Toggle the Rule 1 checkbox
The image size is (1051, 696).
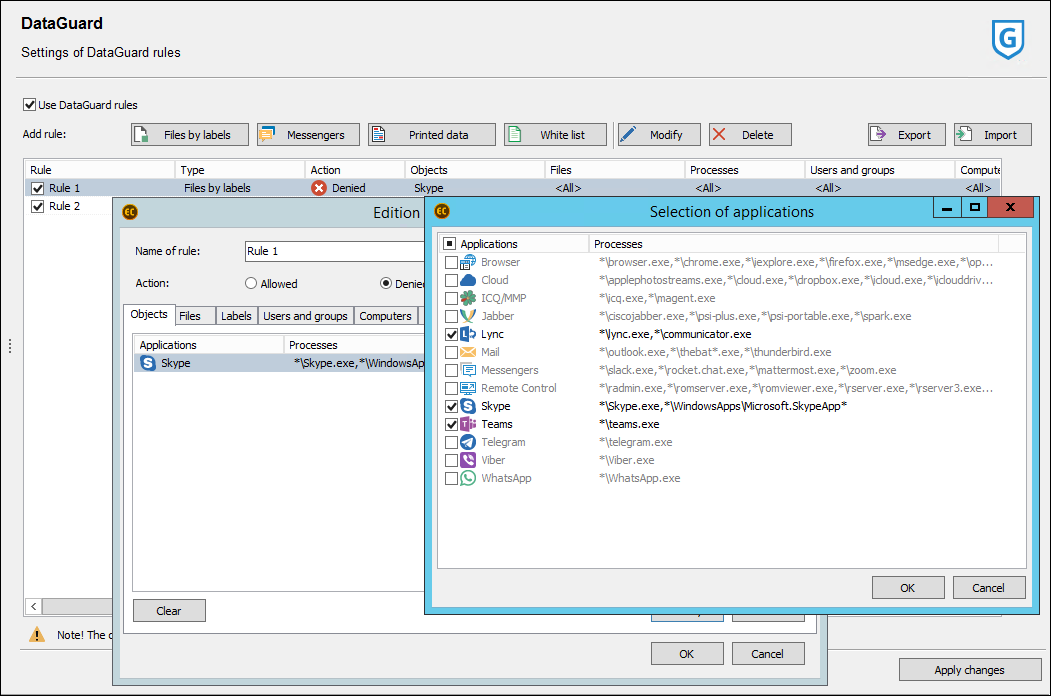(x=38, y=188)
